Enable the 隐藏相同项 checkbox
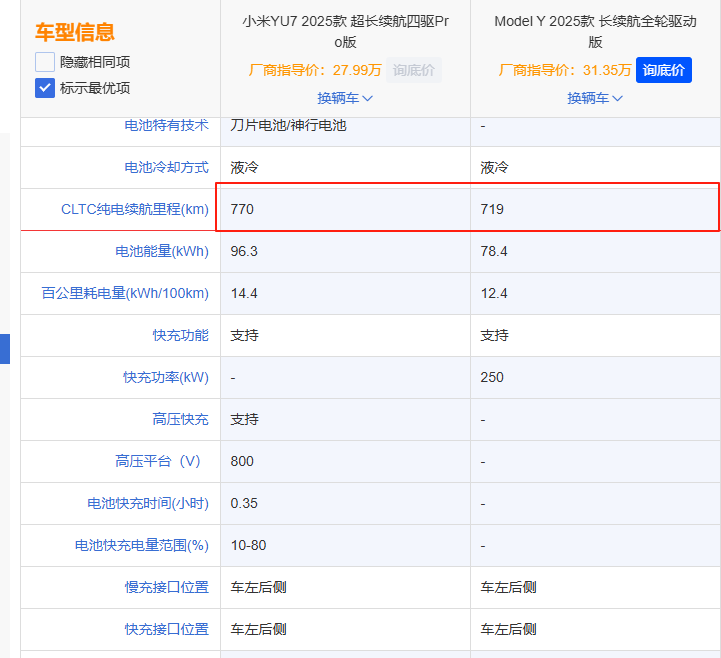Image resolution: width=721 pixels, height=658 pixels. (x=45, y=62)
